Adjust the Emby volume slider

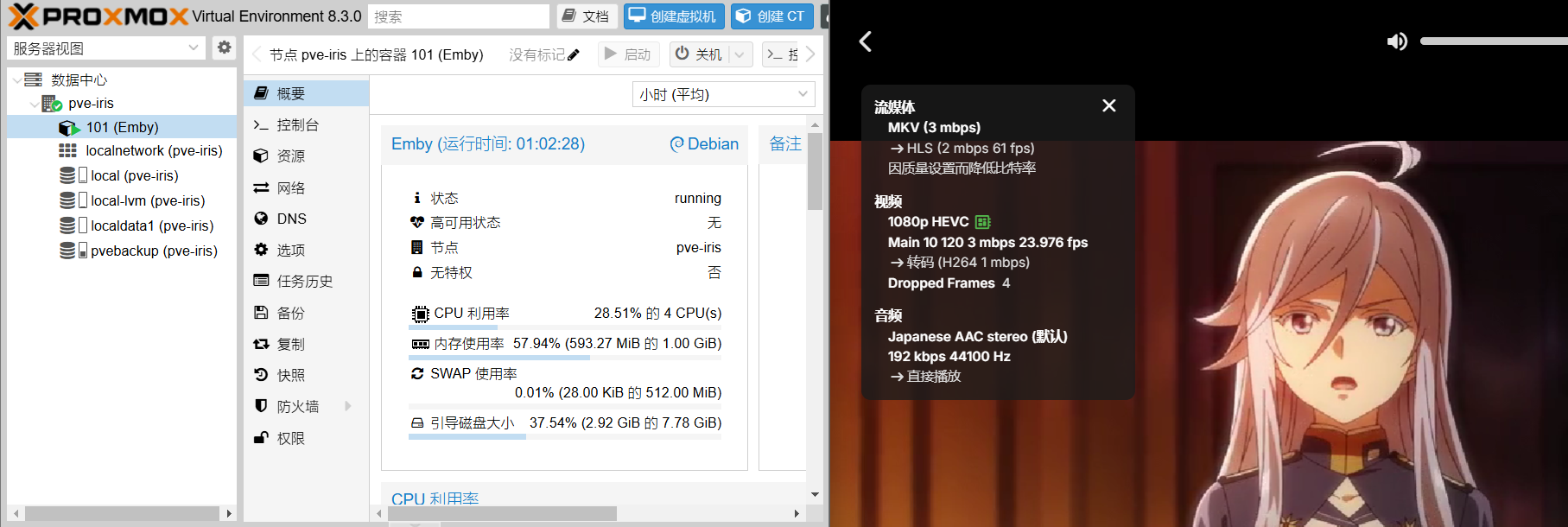click(1494, 41)
